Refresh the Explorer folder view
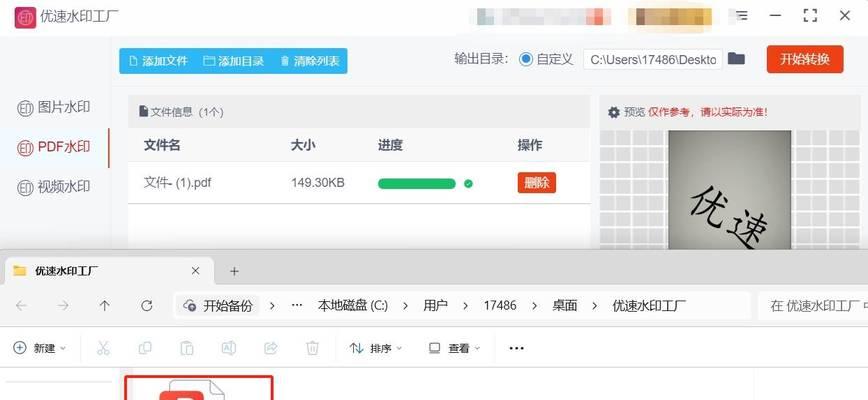The width and height of the screenshot is (868, 400). 147,305
